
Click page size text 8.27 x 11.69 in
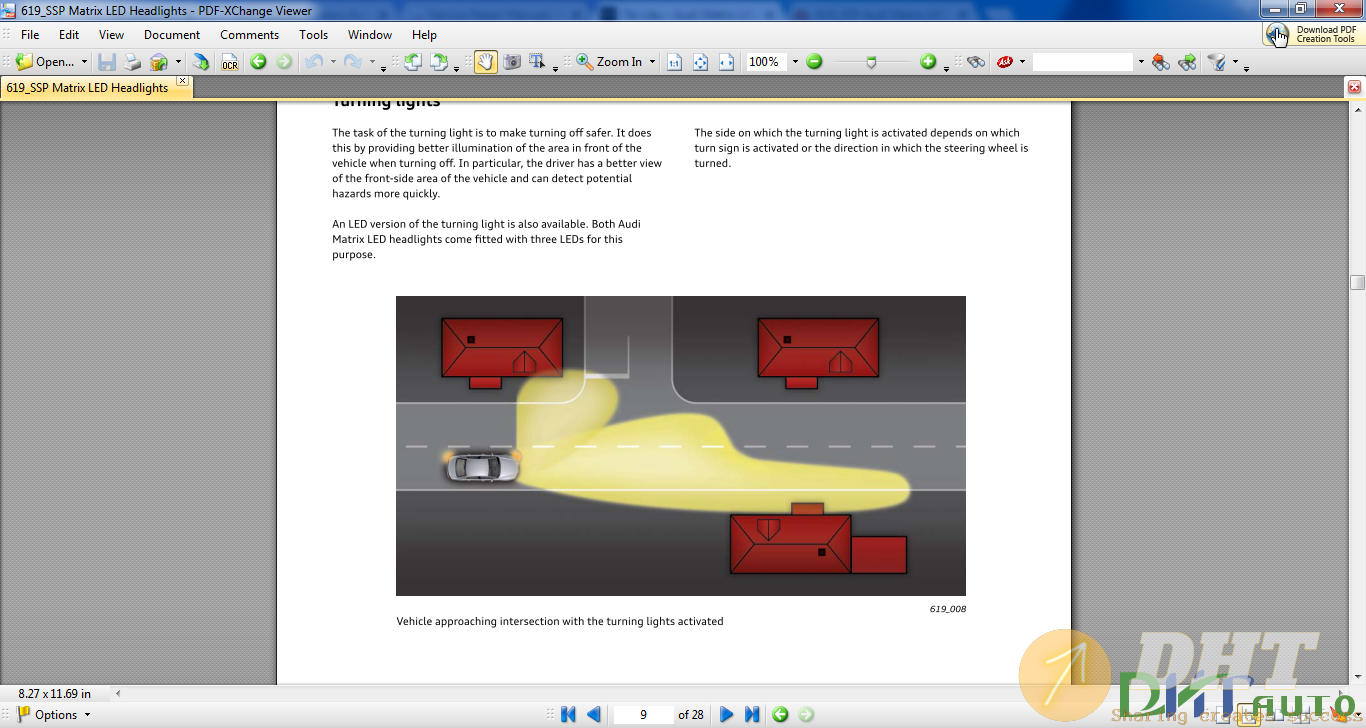tap(55, 693)
